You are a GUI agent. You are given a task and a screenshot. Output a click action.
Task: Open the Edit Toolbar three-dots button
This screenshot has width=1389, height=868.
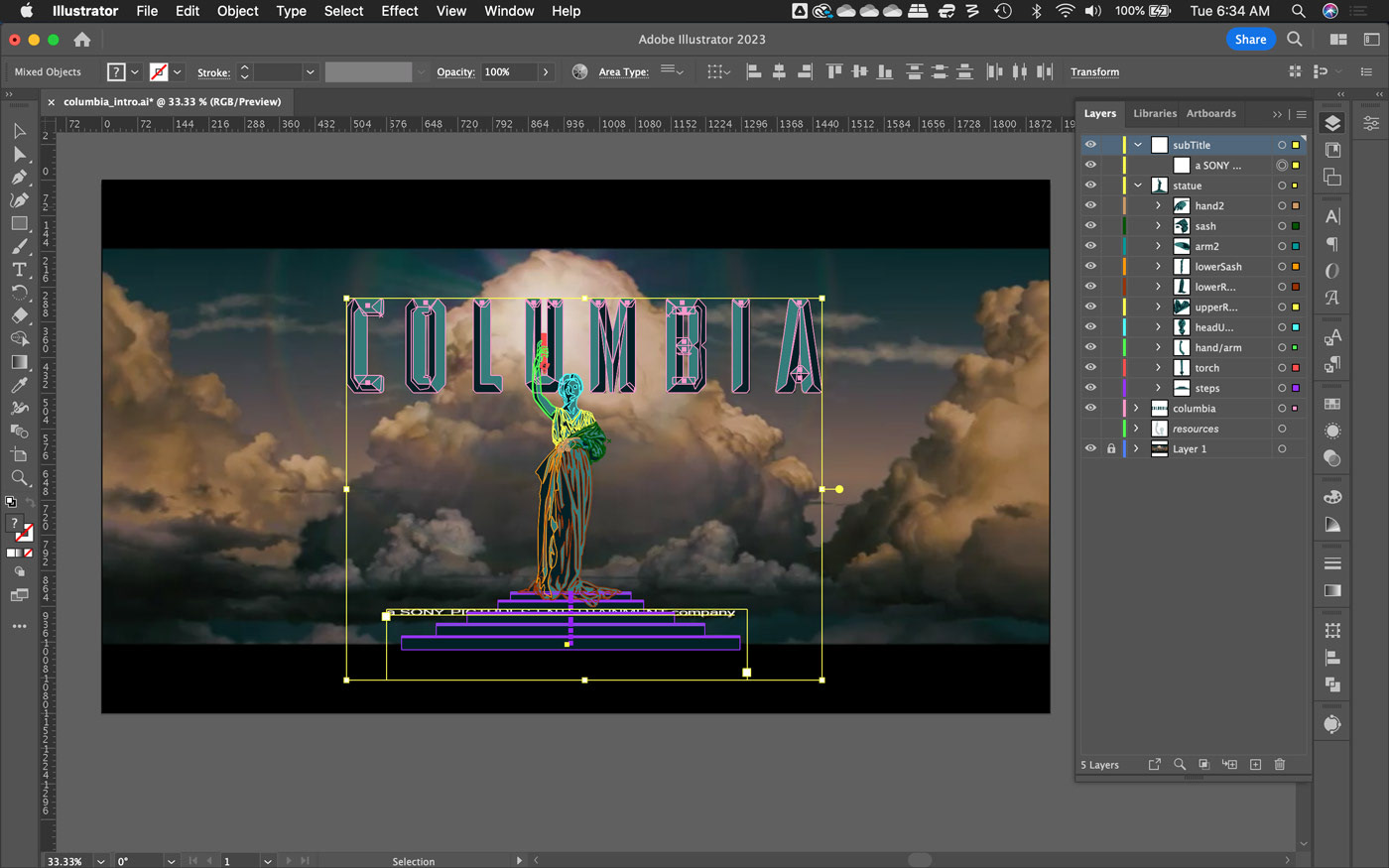pos(19,626)
